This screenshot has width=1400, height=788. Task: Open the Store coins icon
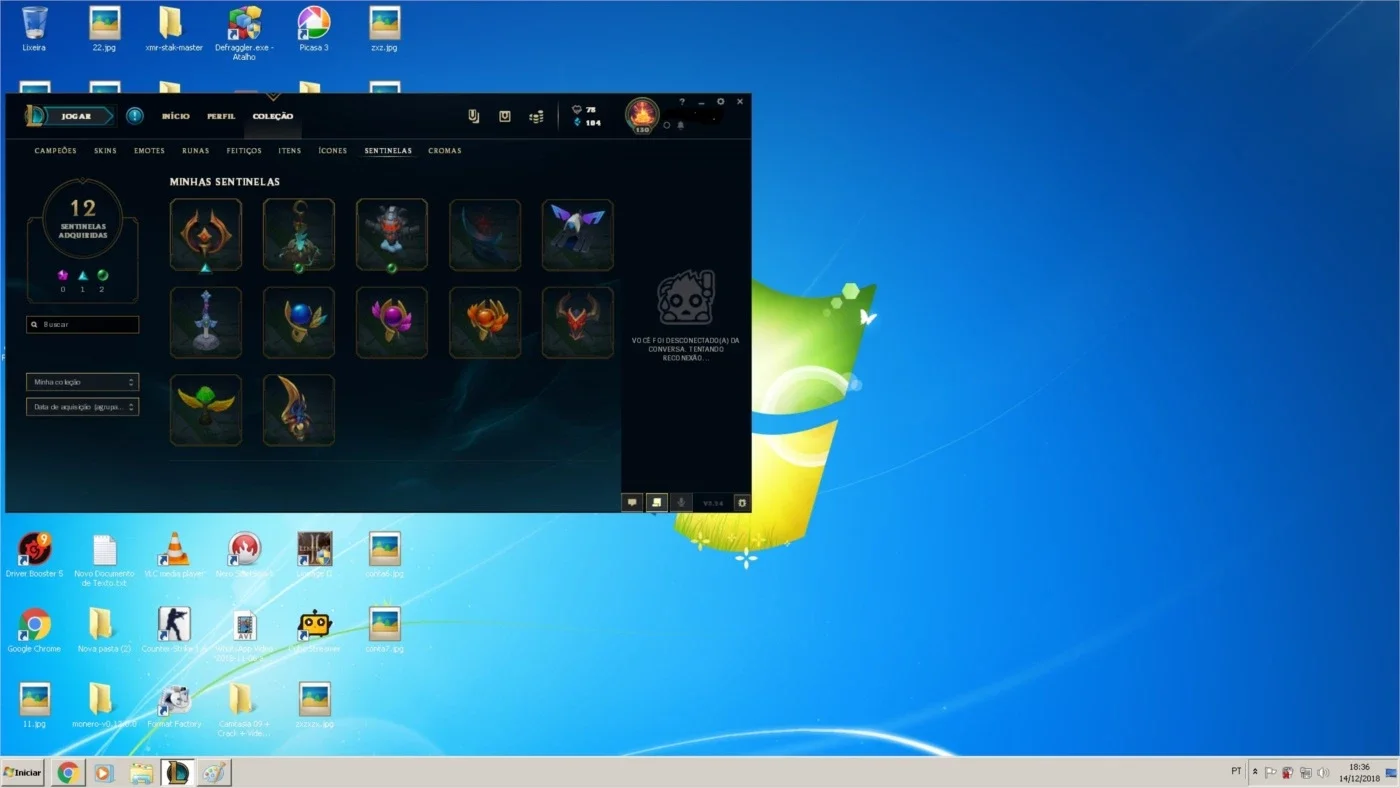(537, 117)
